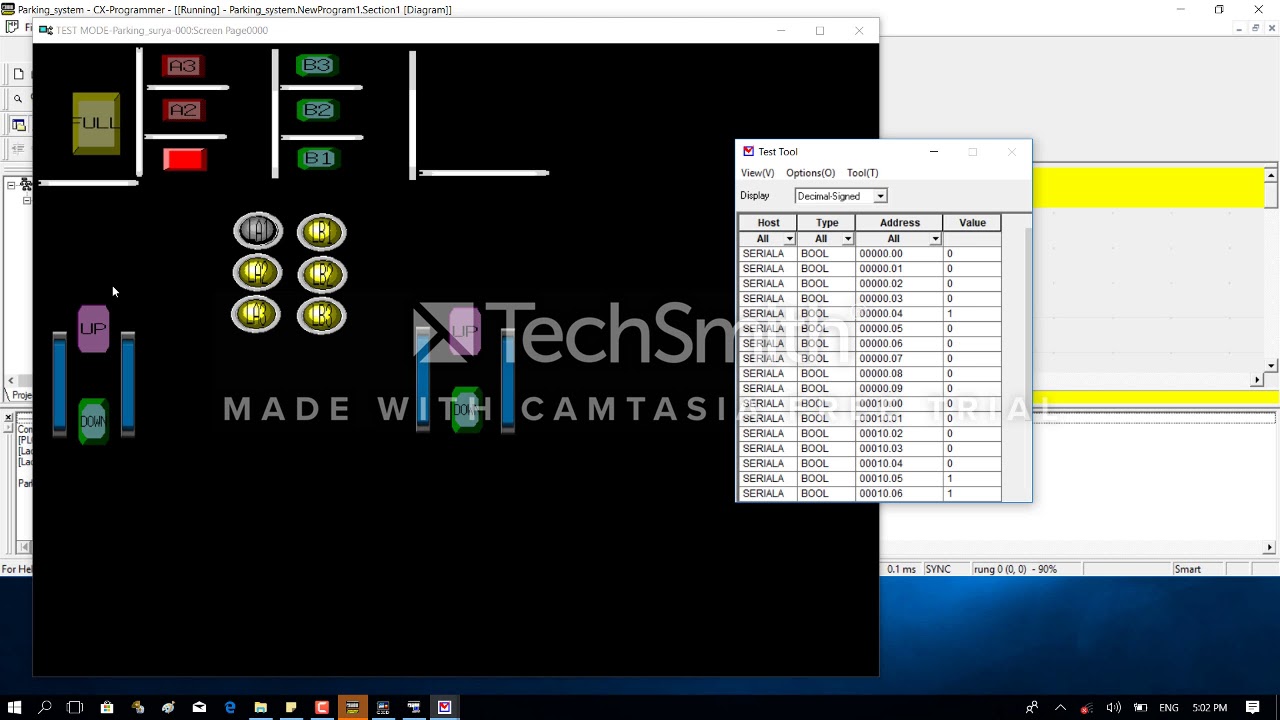Screen dimensions: 1280x720
Task: Click the yellow LB3 lamp
Action: [321, 316]
